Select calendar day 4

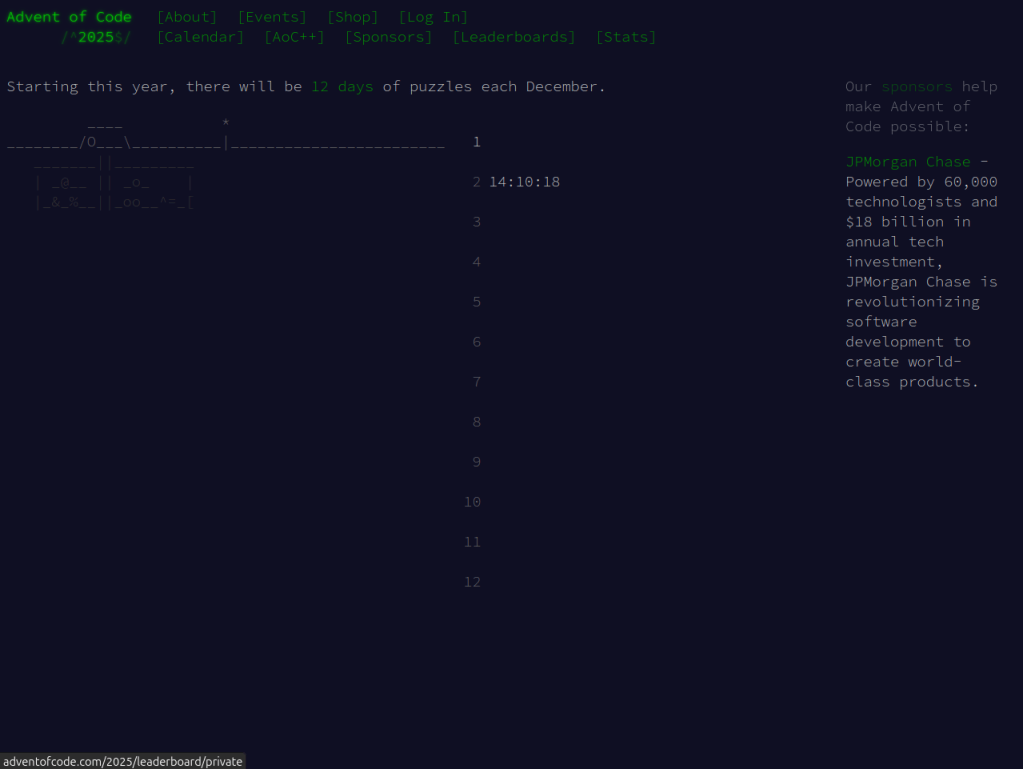click(x=477, y=262)
